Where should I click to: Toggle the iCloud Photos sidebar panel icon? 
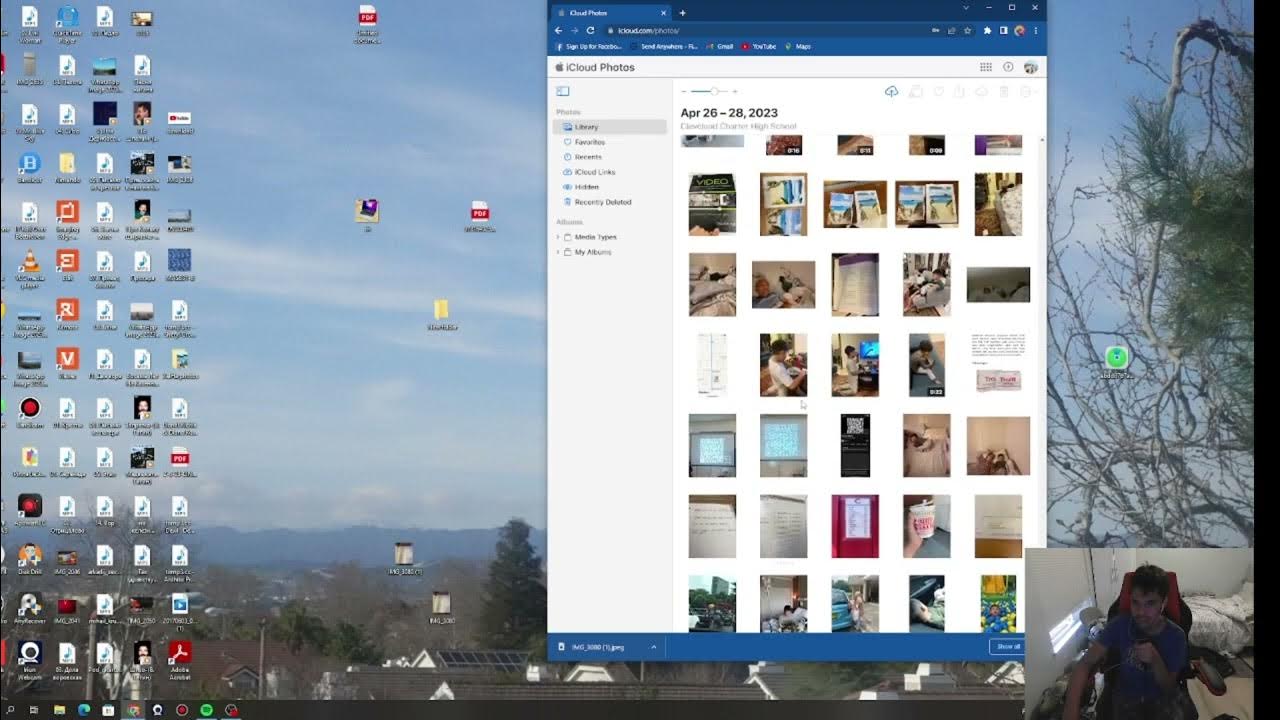(x=563, y=91)
